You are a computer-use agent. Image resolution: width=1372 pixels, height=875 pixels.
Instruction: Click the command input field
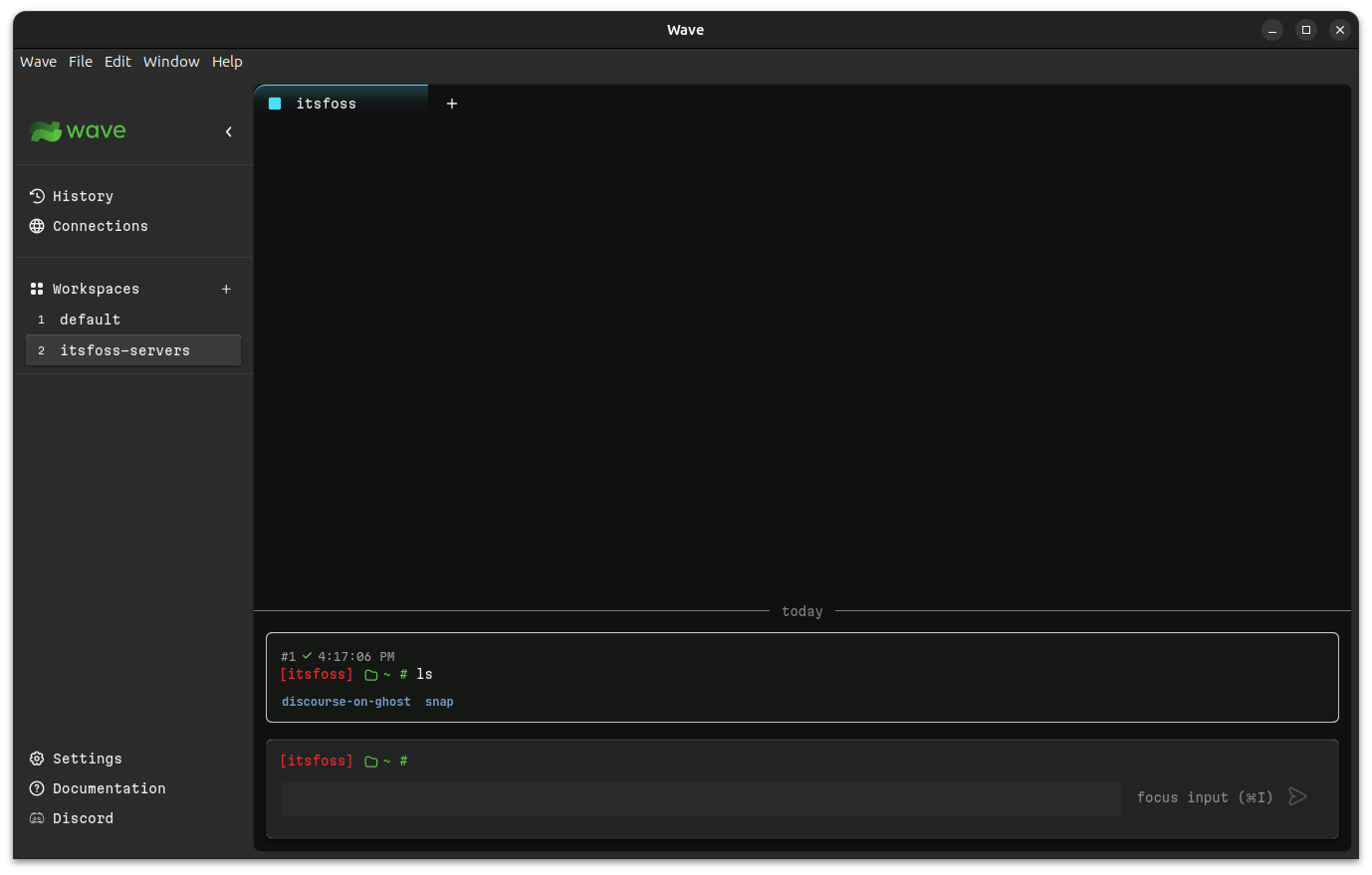click(701, 798)
